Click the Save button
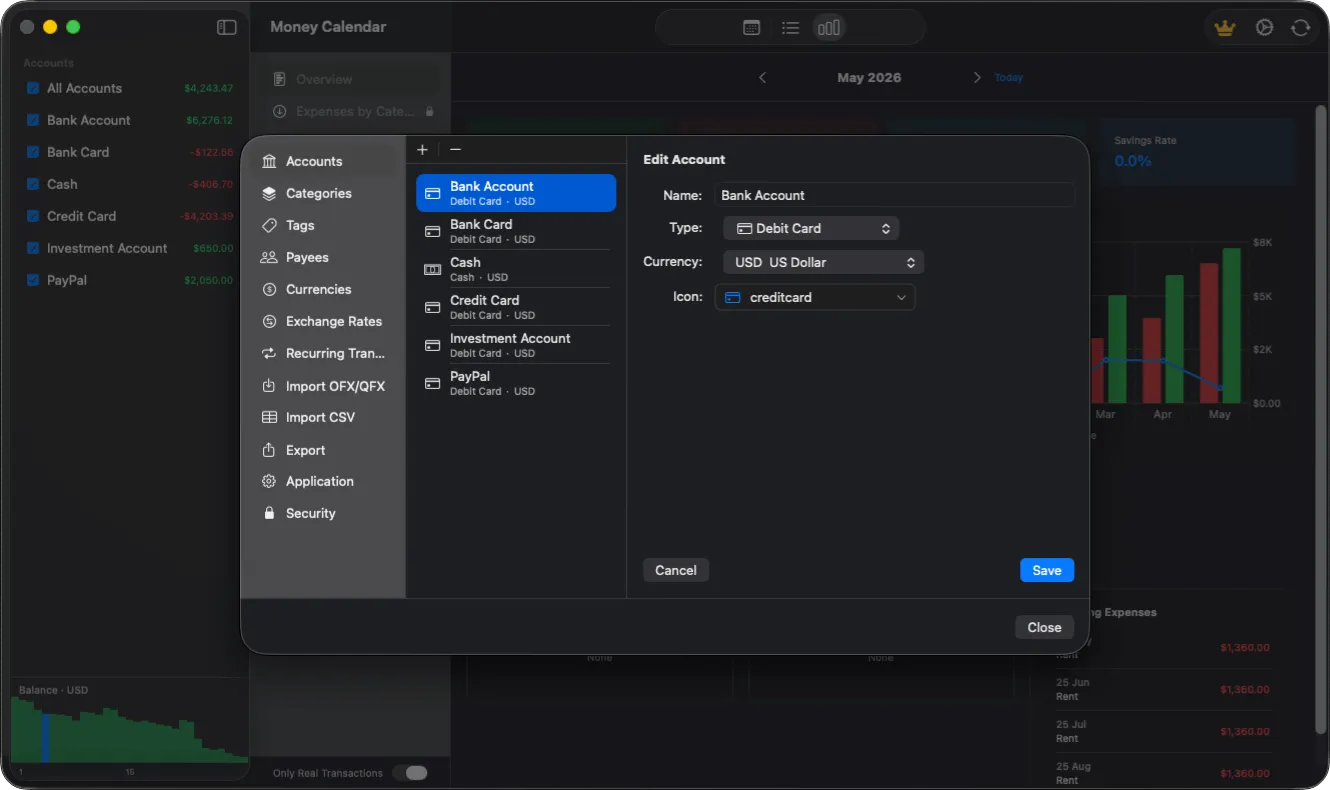The image size is (1330, 790). pyautogui.click(x=1047, y=570)
